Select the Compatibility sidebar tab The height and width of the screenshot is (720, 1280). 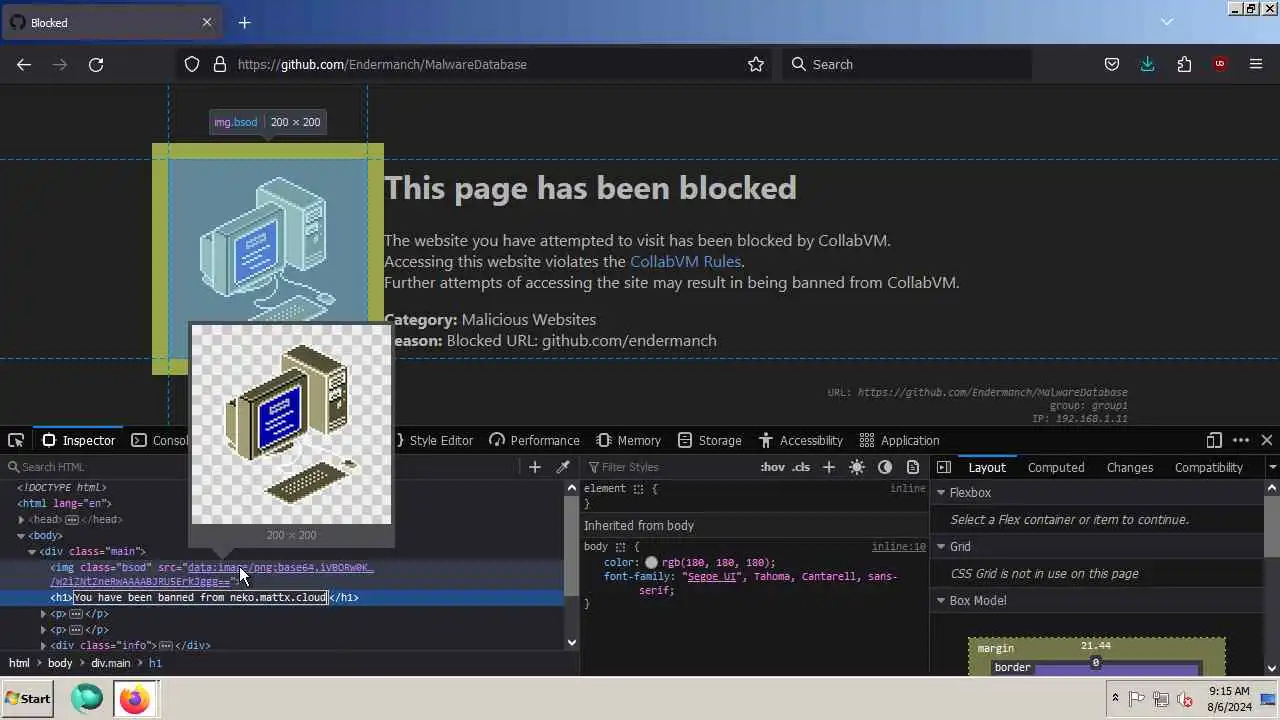[1208, 467]
